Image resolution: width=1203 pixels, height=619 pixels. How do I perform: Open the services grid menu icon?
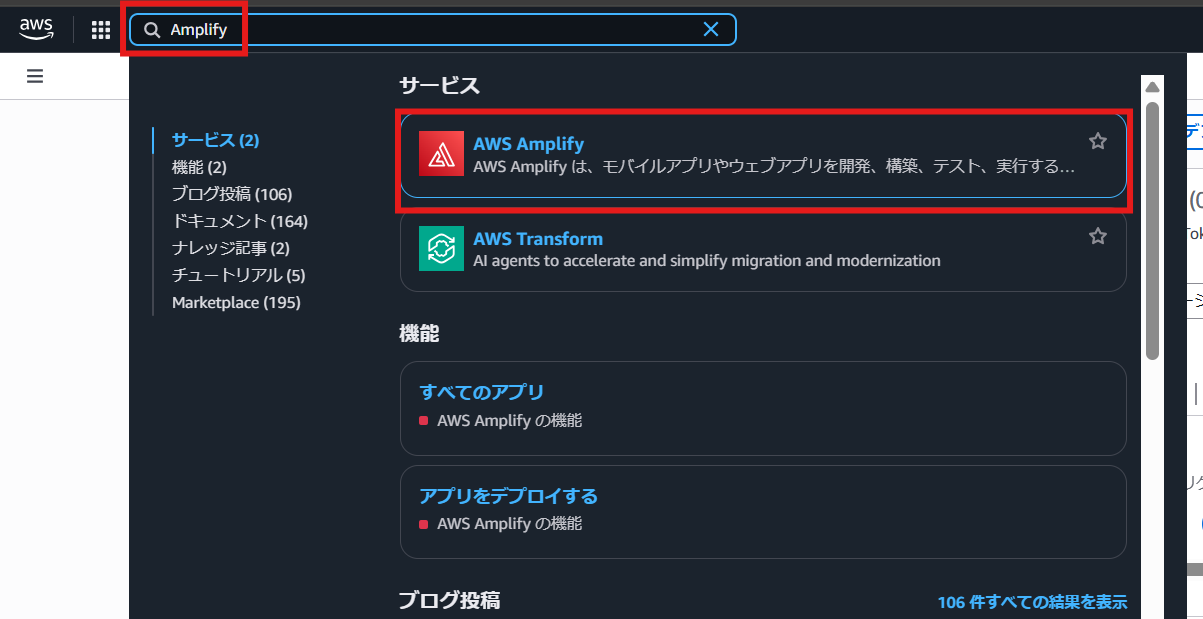[101, 30]
